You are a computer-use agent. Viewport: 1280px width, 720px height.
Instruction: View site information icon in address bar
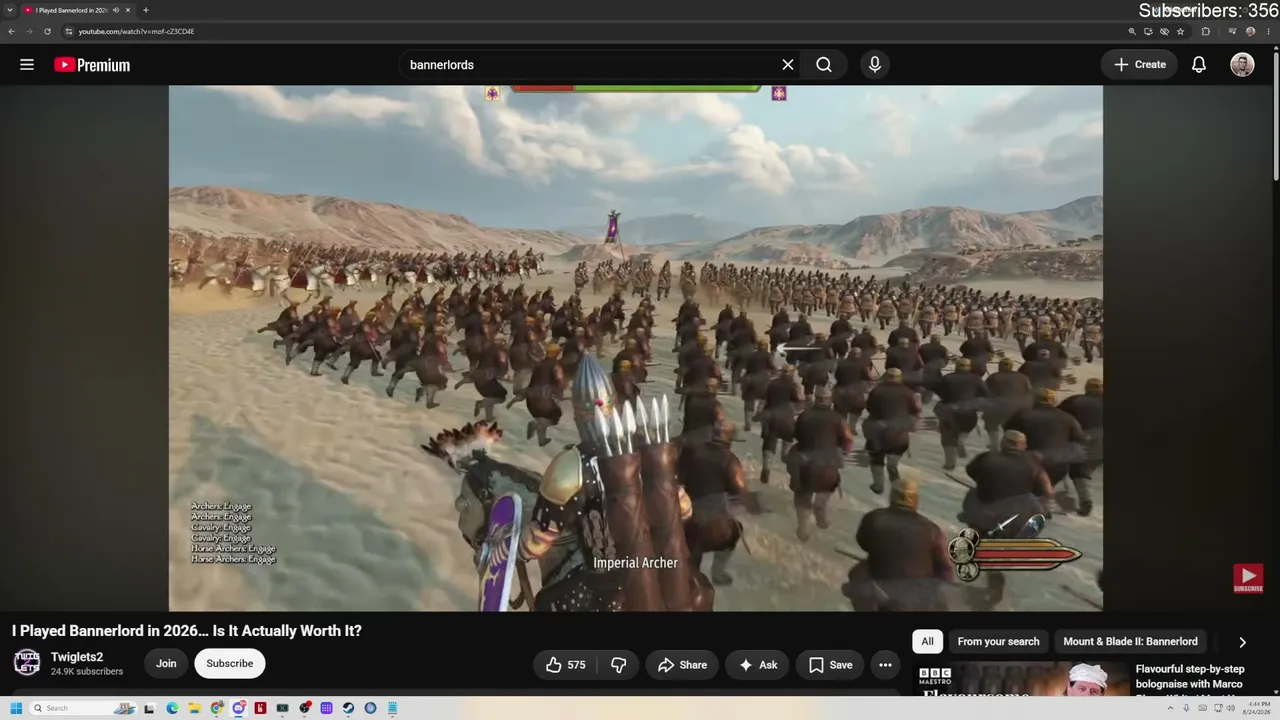coord(69,31)
